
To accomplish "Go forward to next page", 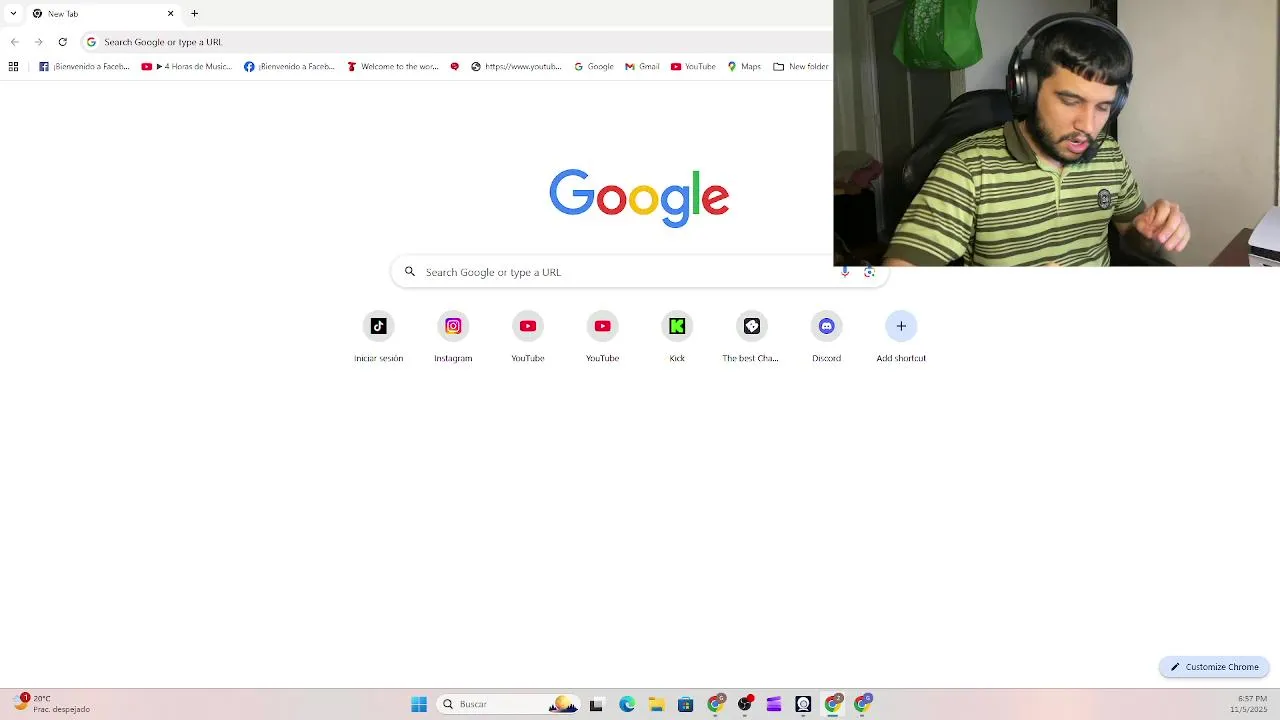I will (x=38, y=42).
